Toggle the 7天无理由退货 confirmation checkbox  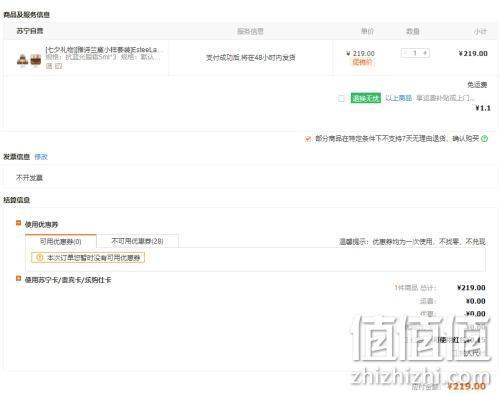tap(308, 138)
